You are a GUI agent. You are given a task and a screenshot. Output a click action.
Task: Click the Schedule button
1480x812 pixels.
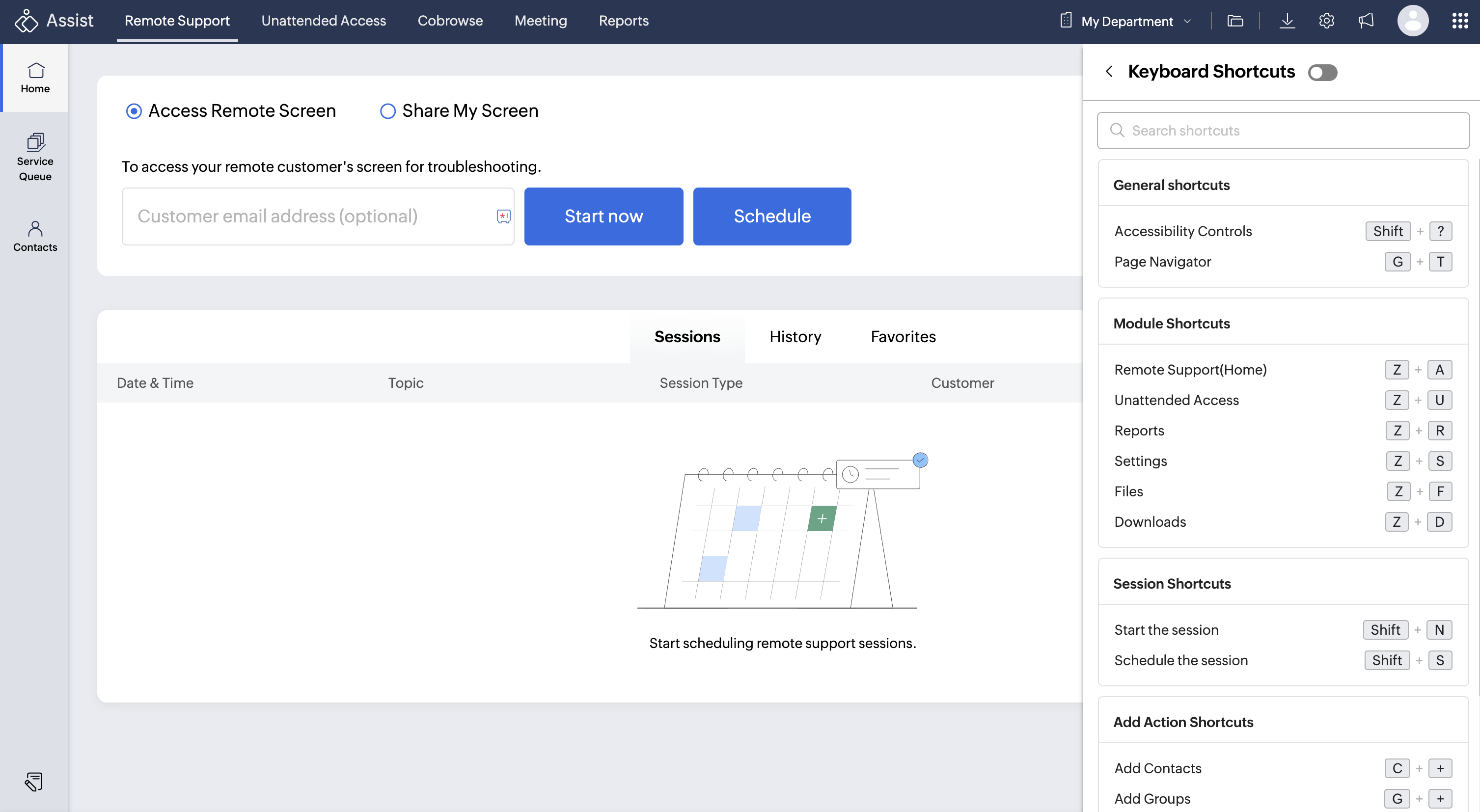click(x=771, y=217)
